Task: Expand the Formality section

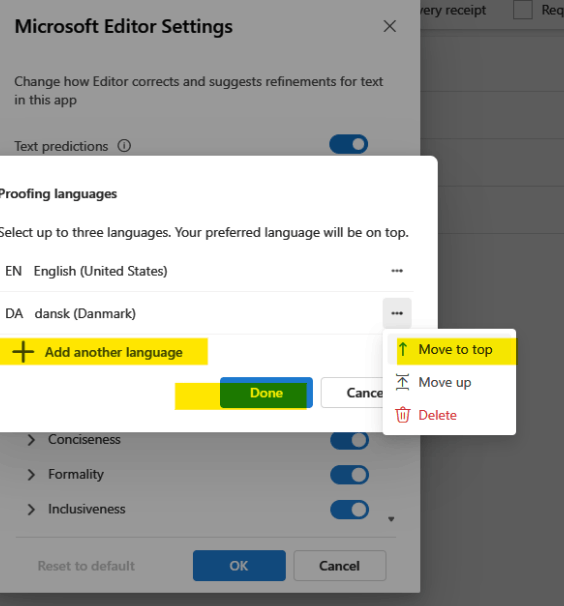Action: [31, 474]
